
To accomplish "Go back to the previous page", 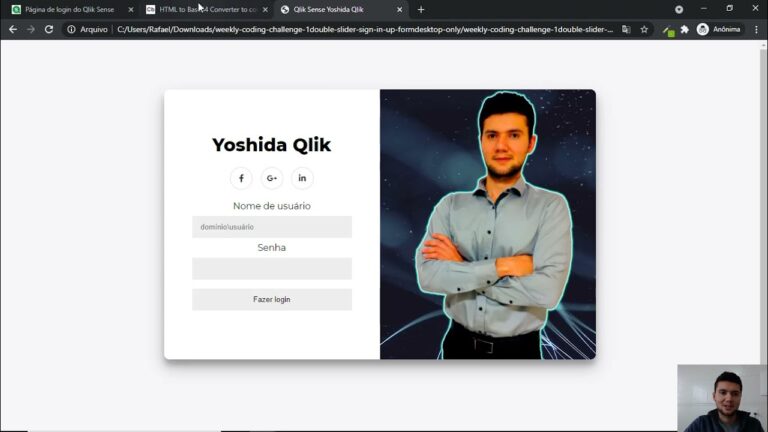I will (13, 29).
